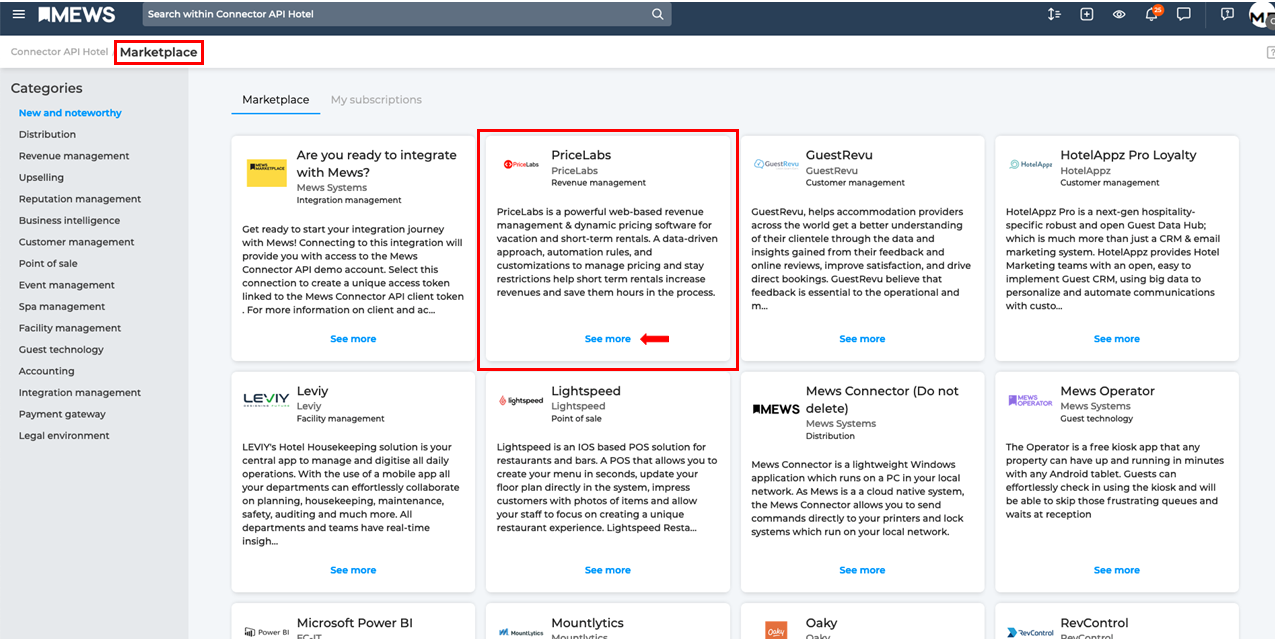Open the chat bubble icon
The height and width of the screenshot is (639, 1275).
point(1184,14)
